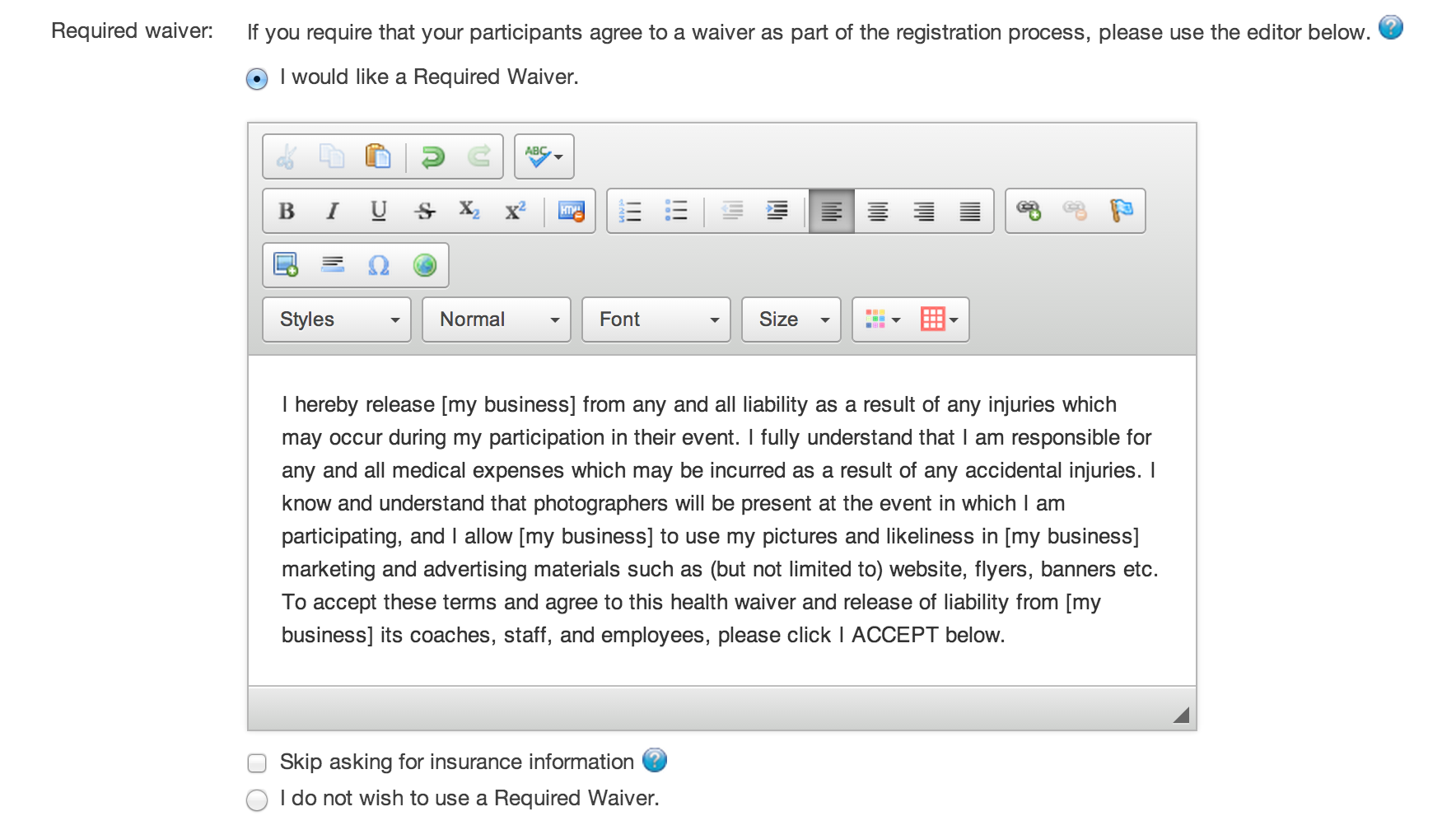Justify the text block
This screenshot has width=1456, height=830.
coord(970,211)
